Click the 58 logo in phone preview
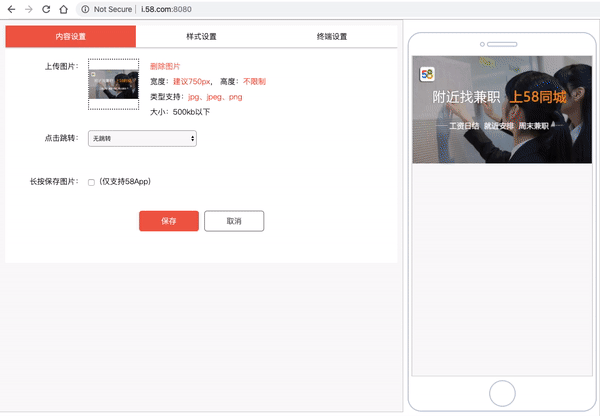This screenshot has width=600, height=416. point(427,74)
